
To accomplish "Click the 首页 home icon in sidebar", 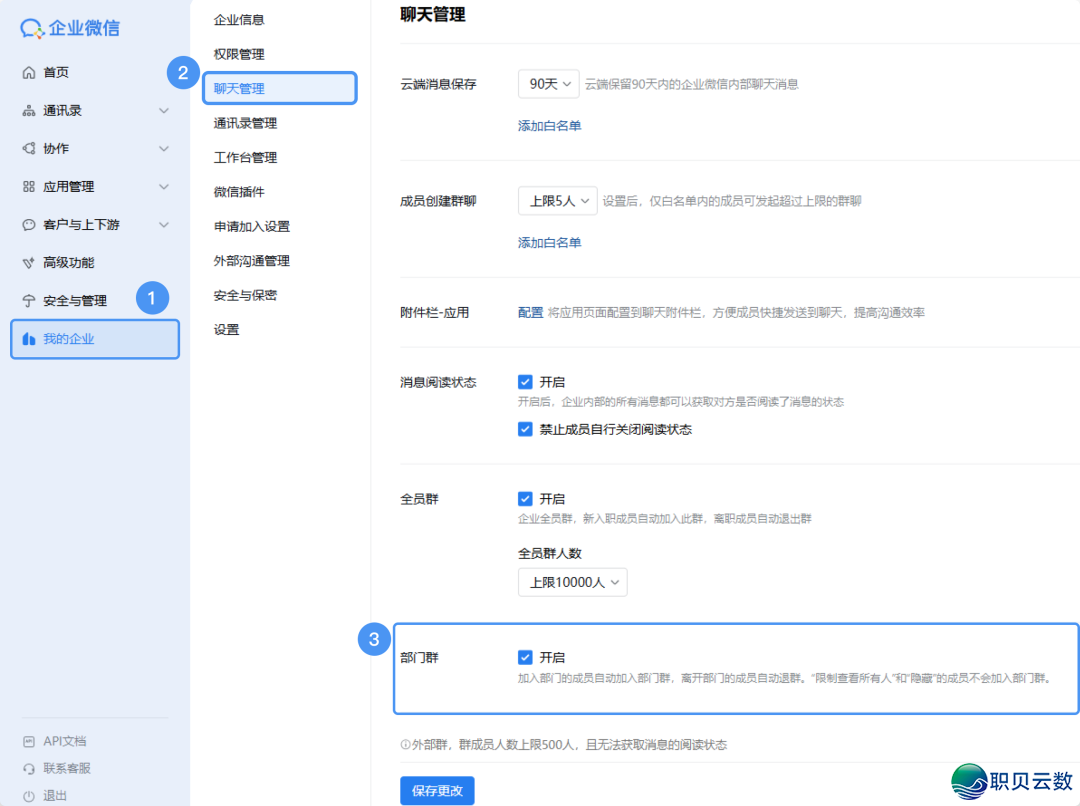I will click(28, 73).
